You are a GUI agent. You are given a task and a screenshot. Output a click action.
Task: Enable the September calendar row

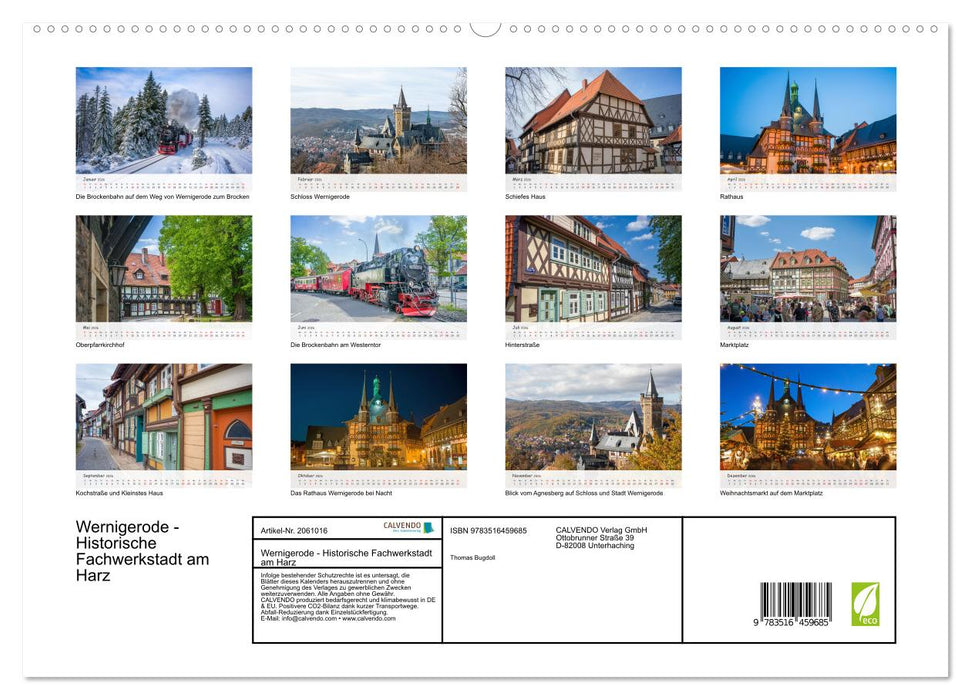[164, 480]
